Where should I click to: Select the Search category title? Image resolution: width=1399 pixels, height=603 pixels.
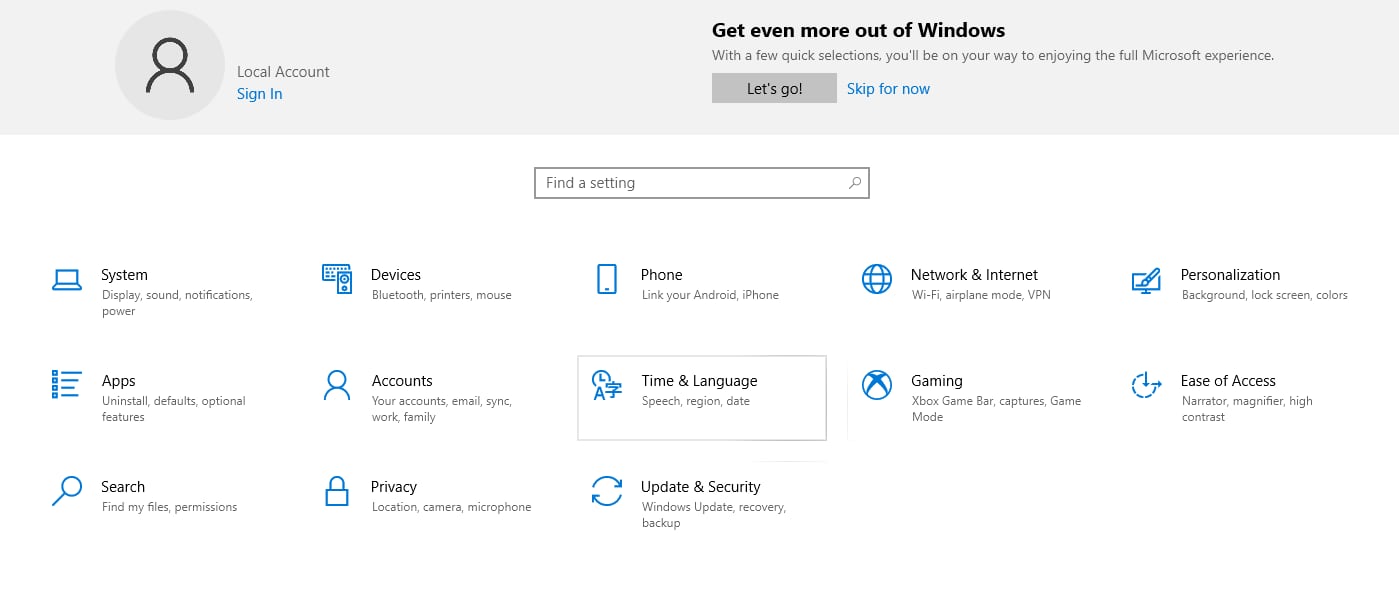tap(123, 487)
